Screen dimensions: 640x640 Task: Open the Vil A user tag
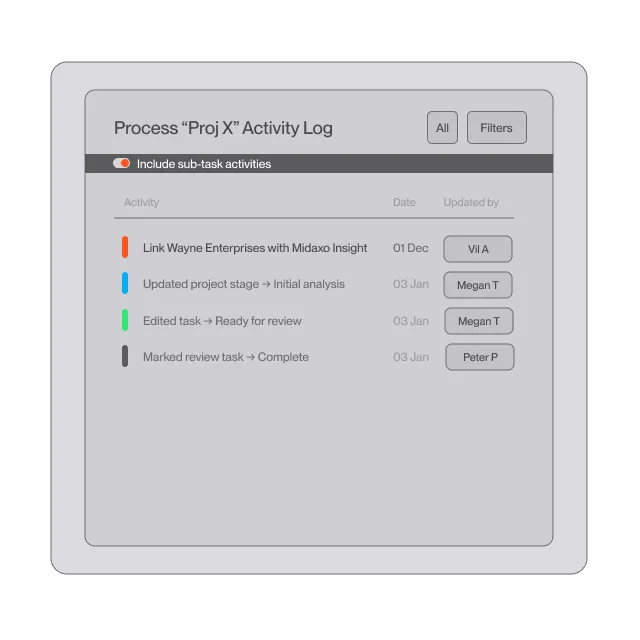click(478, 249)
